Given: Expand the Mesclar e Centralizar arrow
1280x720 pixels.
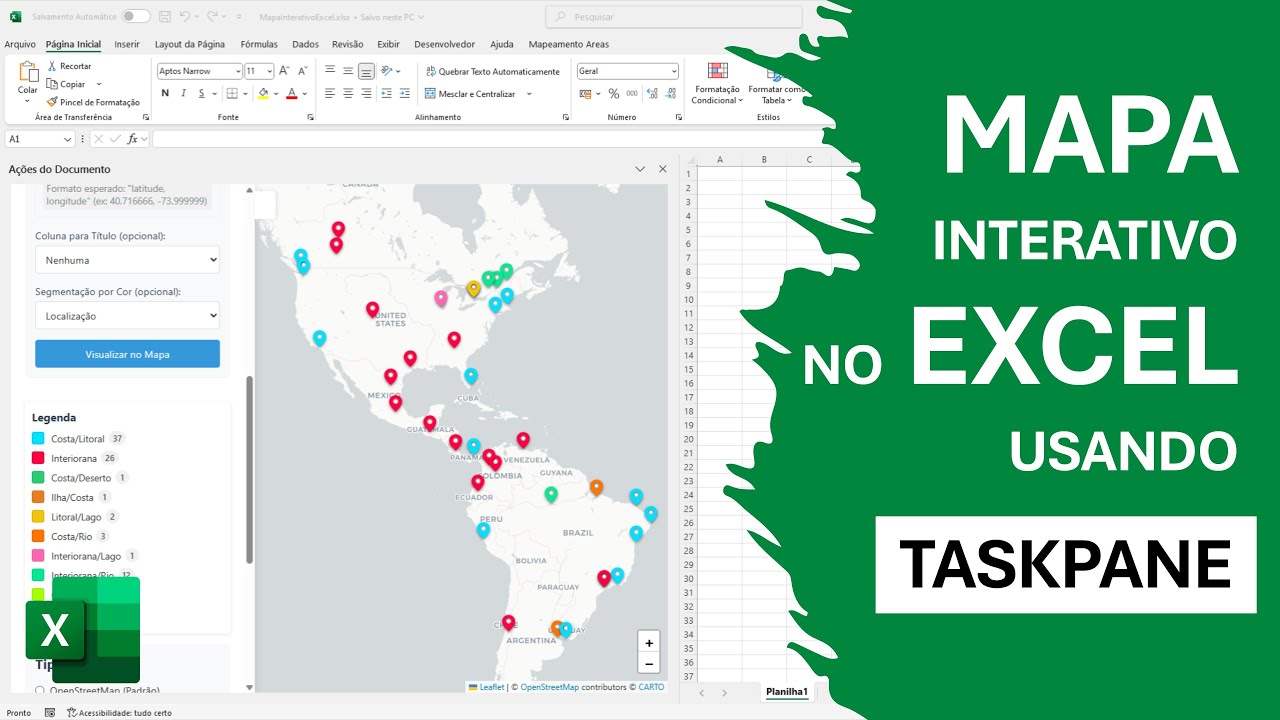Looking at the screenshot, I should (x=529, y=94).
